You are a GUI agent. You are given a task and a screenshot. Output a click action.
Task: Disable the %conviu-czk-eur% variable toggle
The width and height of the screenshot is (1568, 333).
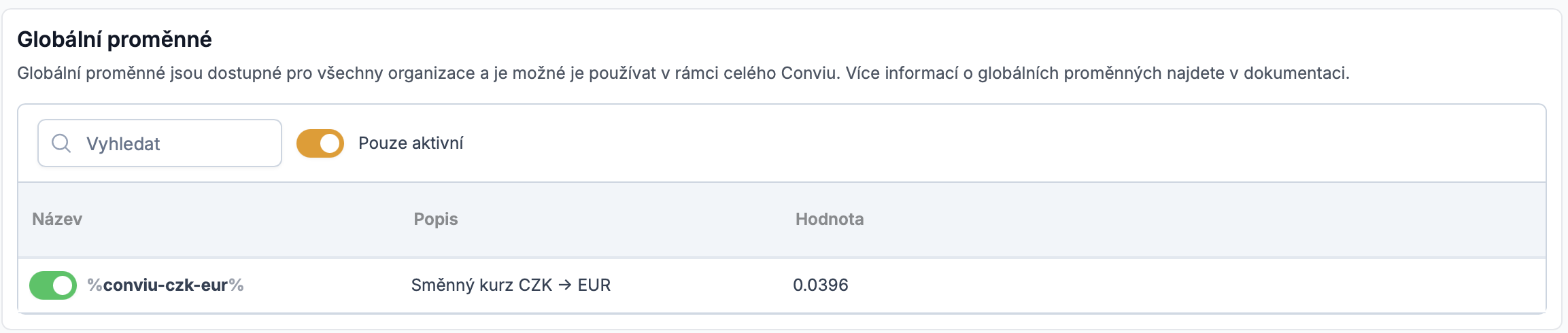tap(53, 285)
